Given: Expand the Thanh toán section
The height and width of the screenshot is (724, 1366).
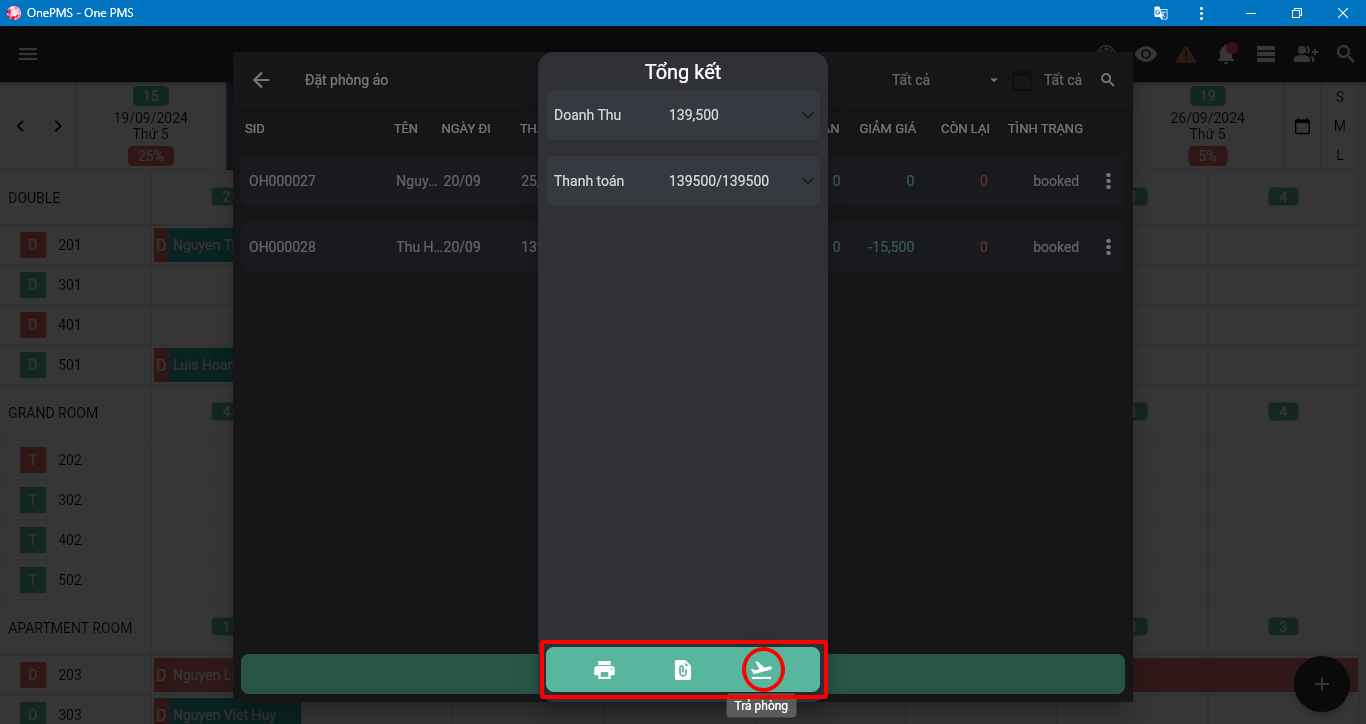Looking at the screenshot, I should tap(808, 181).
